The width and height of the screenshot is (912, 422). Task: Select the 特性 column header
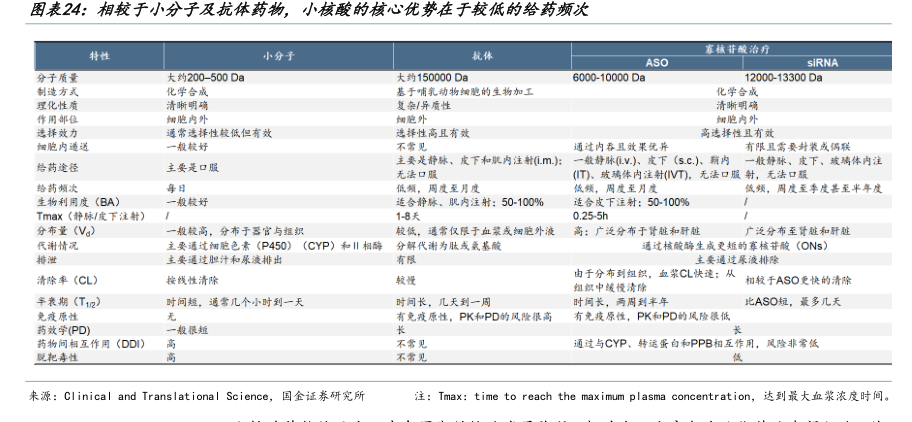pos(100,55)
